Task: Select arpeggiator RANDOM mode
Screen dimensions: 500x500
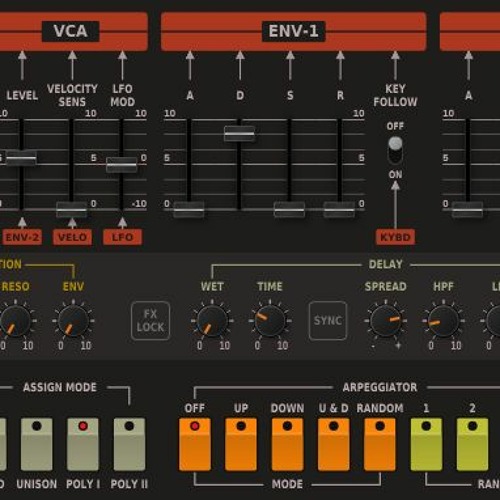Action: coord(380,444)
